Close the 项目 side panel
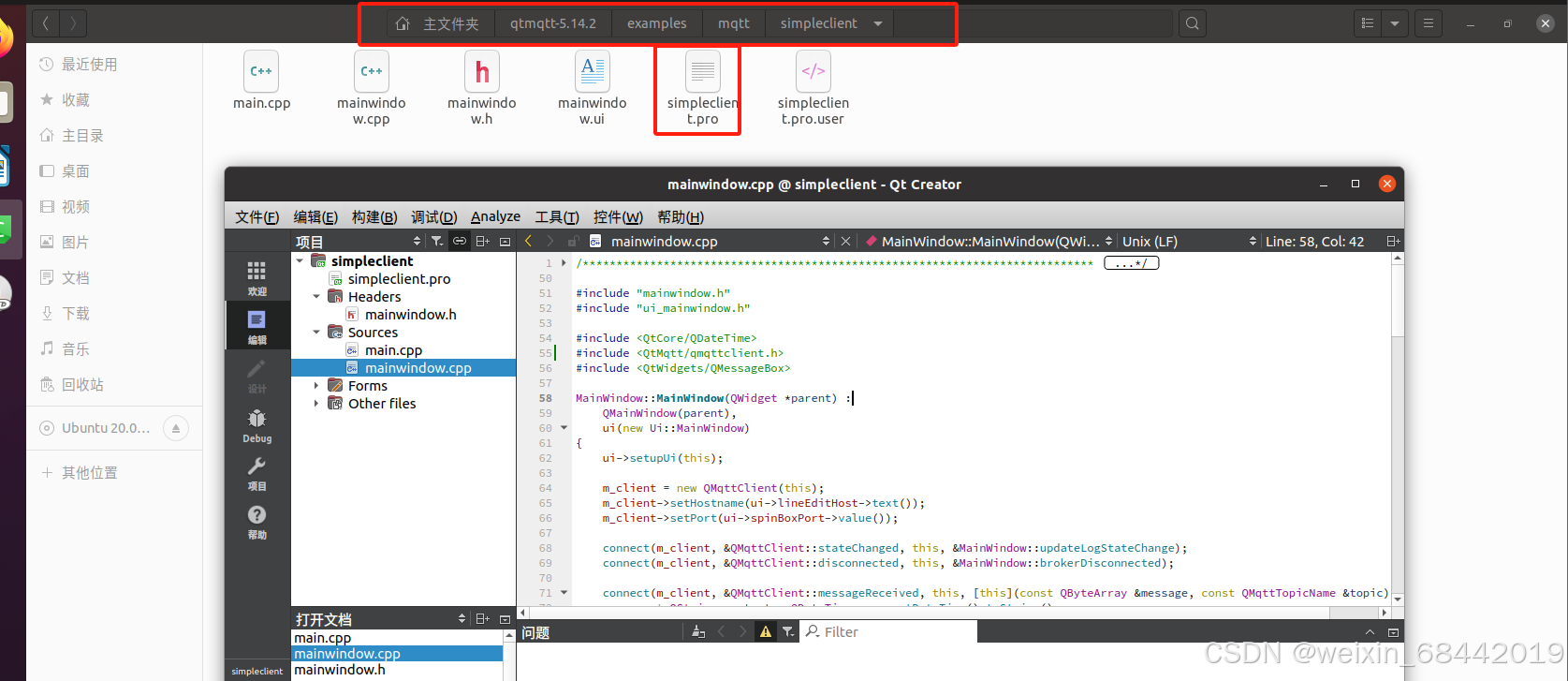This screenshot has width=1568, height=681. pos(506,241)
